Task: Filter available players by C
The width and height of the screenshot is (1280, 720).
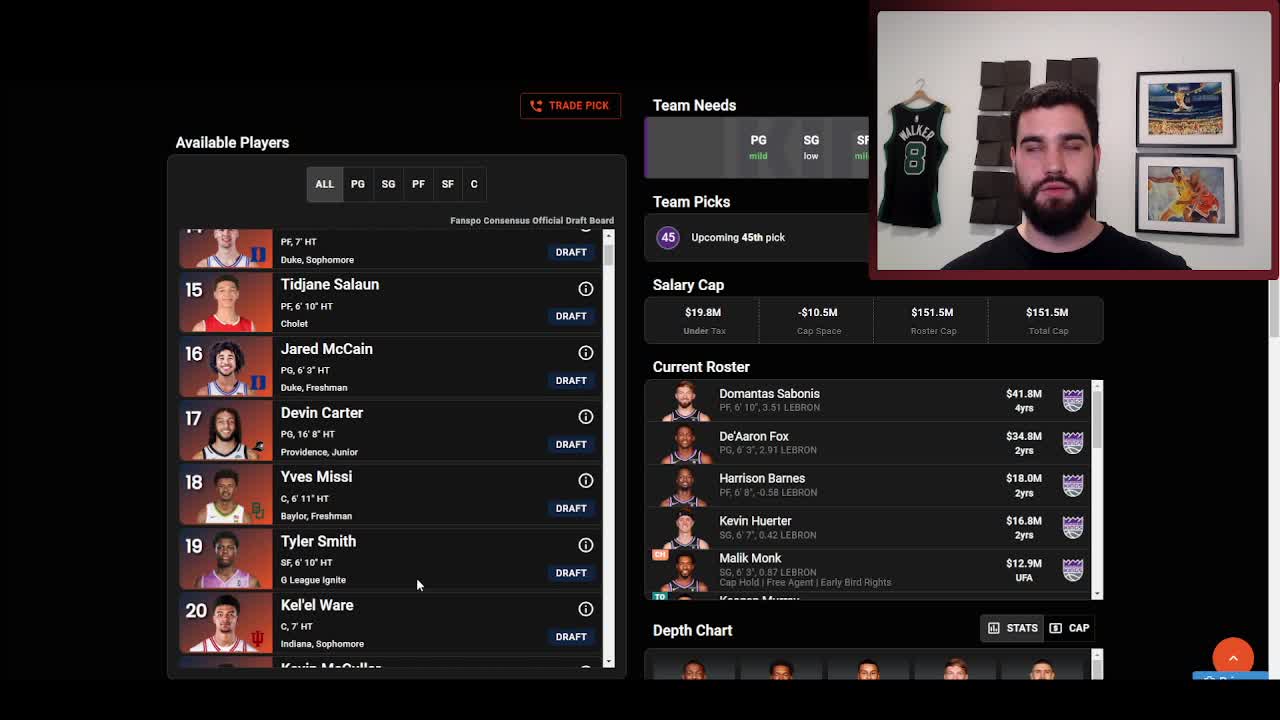Action: pos(474,184)
